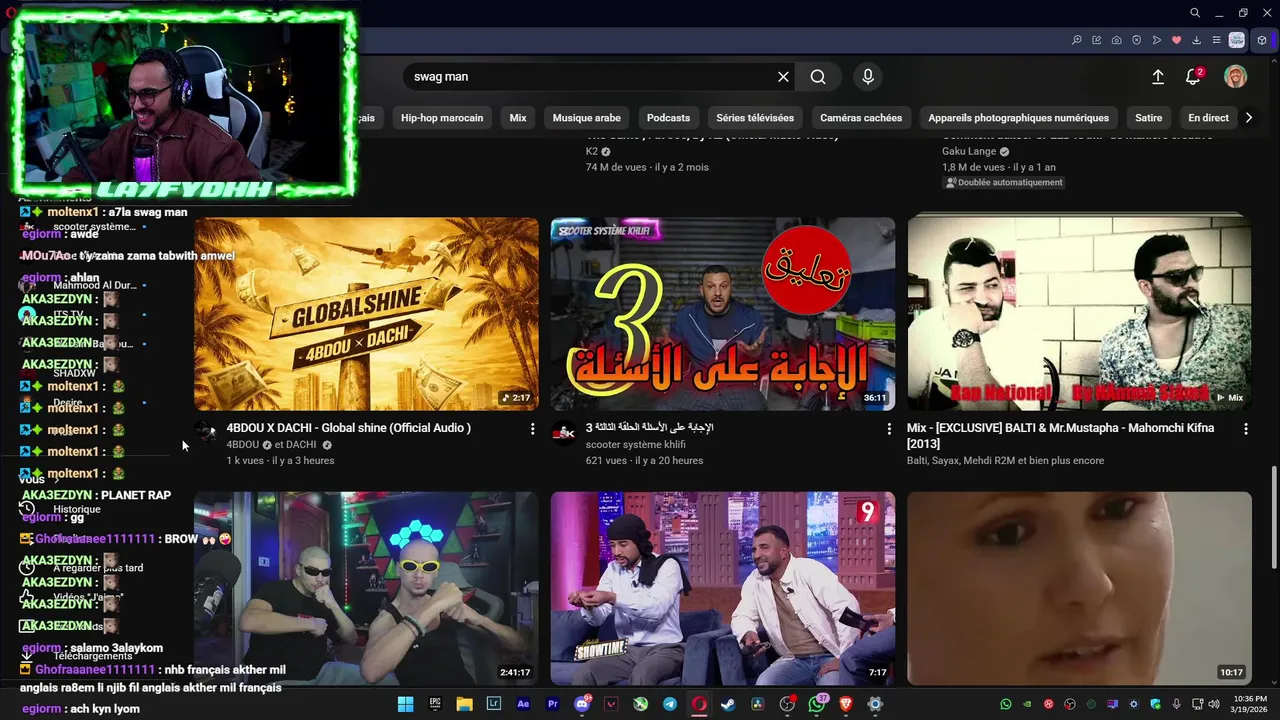
Task: Open options menu for BALTI mix
Action: pyautogui.click(x=1245, y=429)
